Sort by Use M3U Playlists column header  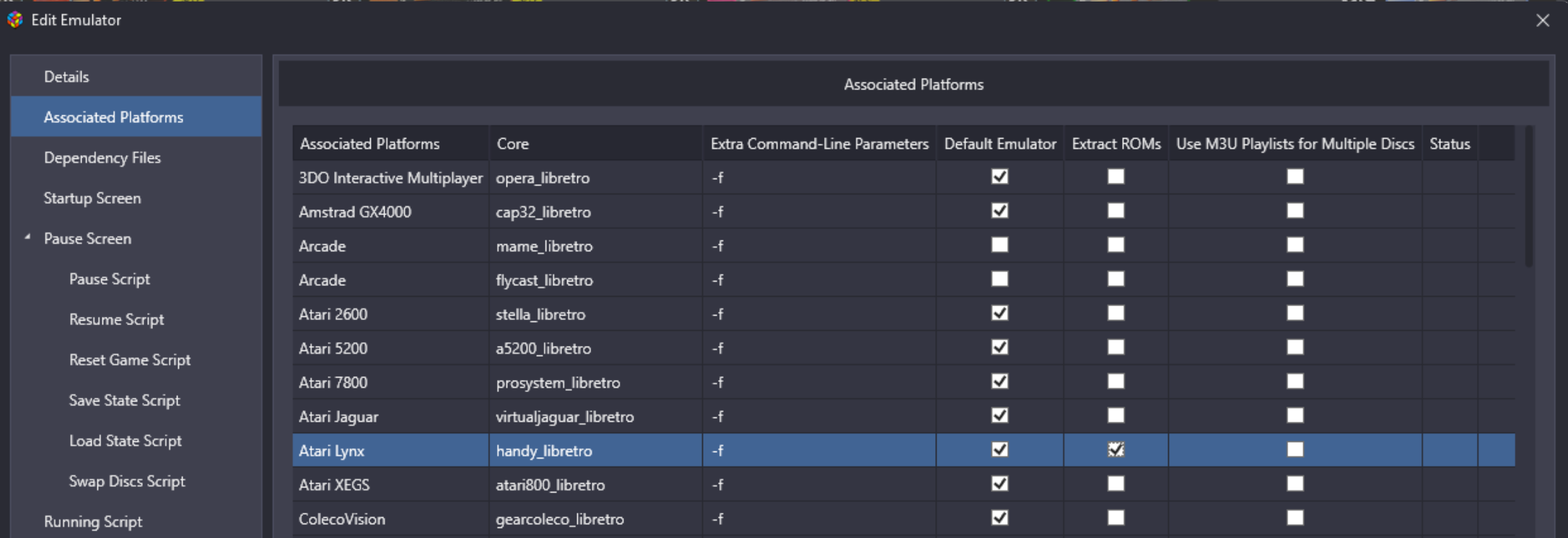pos(1295,144)
